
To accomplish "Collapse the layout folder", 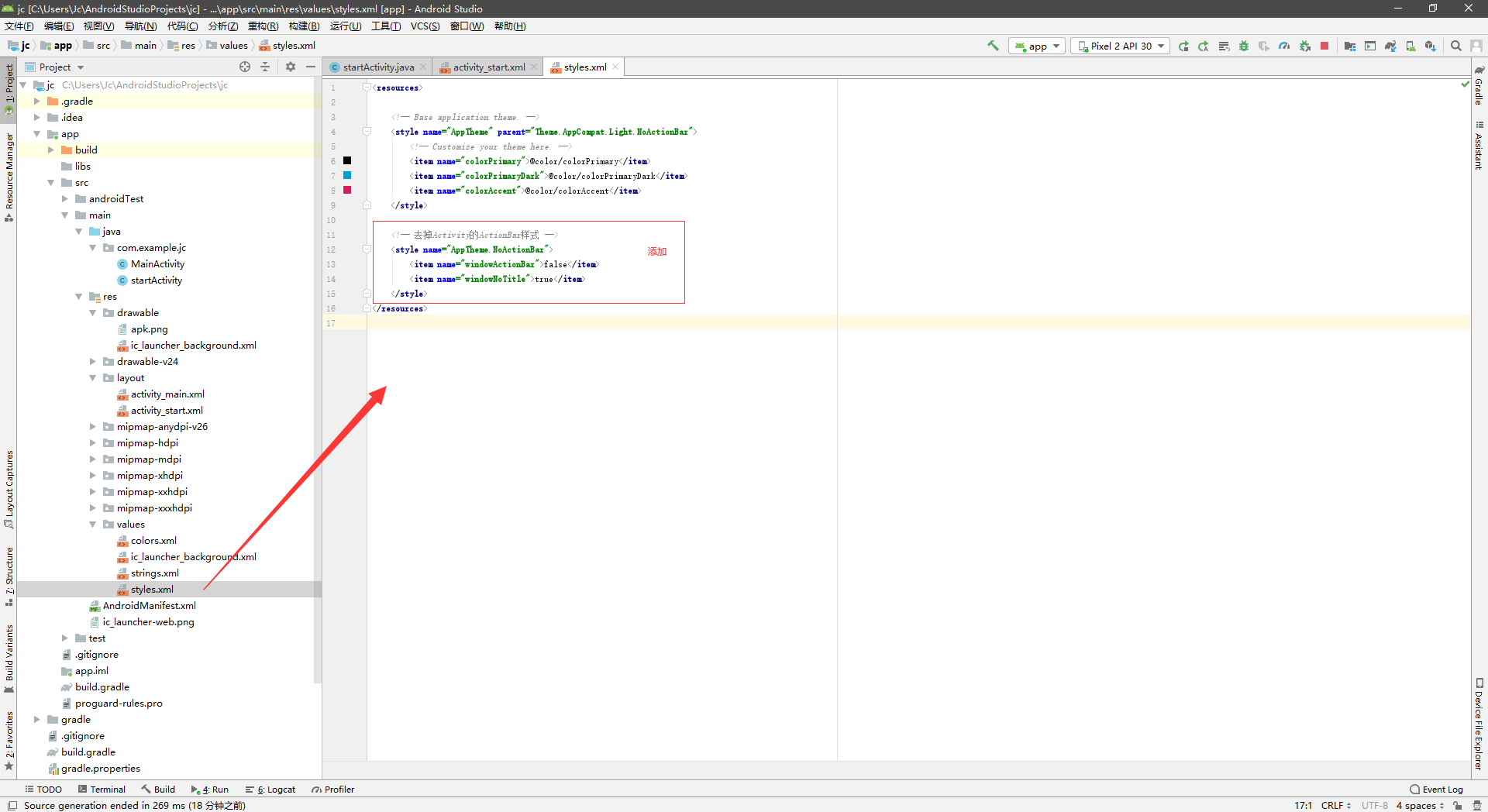I will (x=92, y=378).
